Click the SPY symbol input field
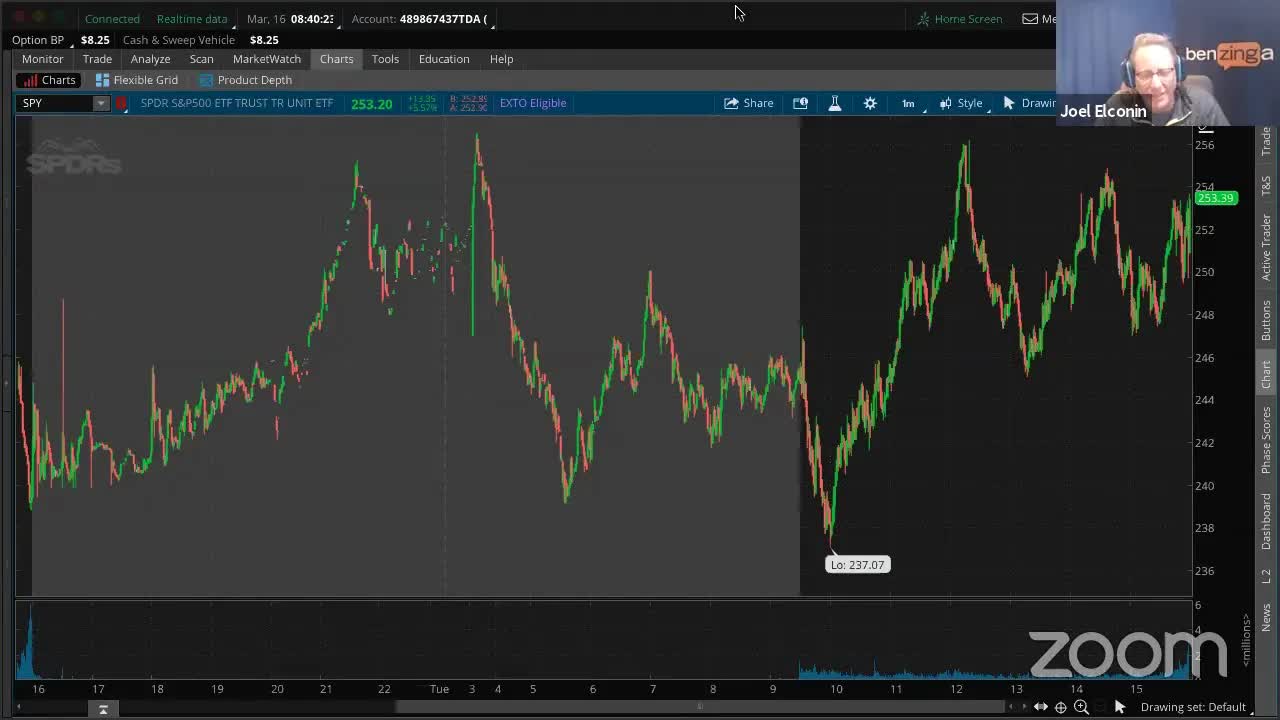This screenshot has height=720, width=1280. click(56, 103)
